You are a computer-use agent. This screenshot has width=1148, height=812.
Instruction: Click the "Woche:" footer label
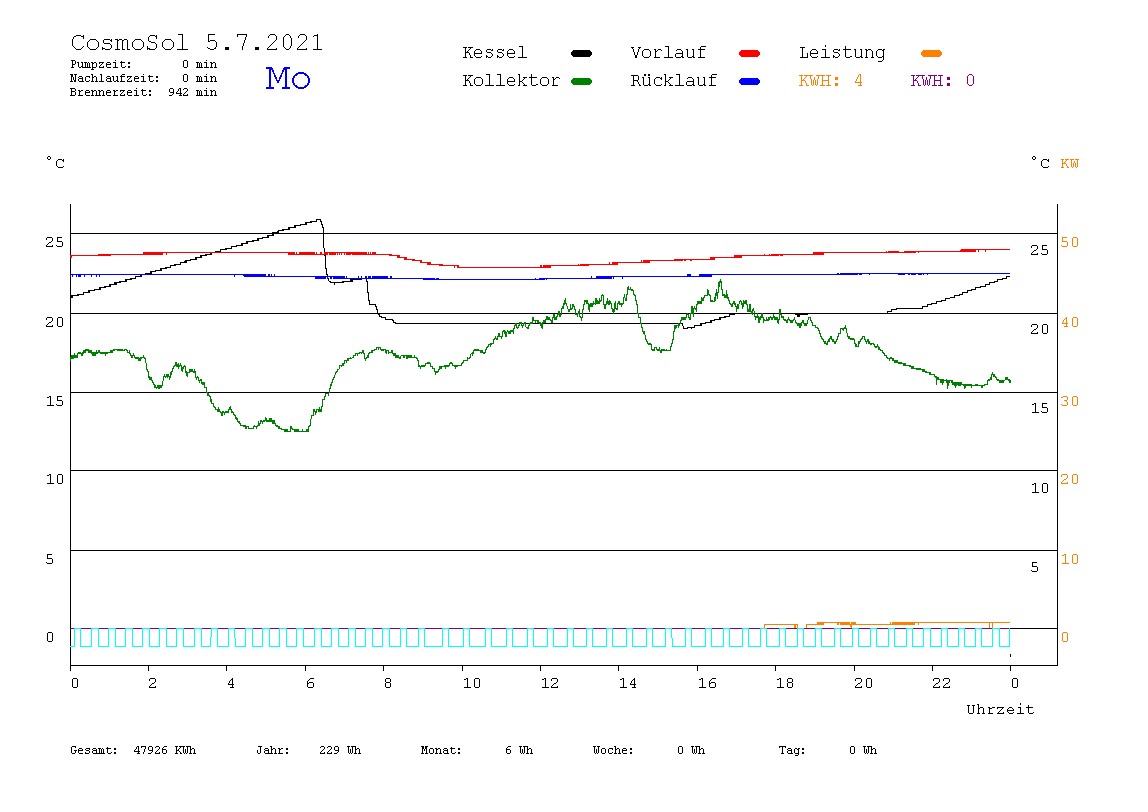click(x=613, y=750)
